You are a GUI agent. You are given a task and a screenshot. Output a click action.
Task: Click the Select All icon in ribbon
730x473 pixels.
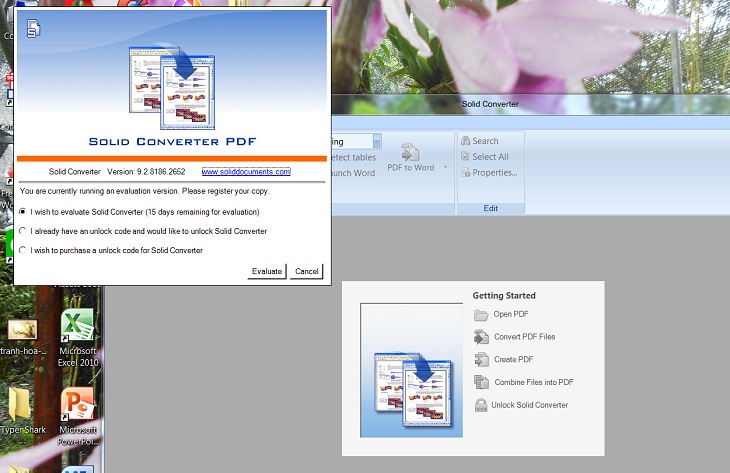point(466,156)
